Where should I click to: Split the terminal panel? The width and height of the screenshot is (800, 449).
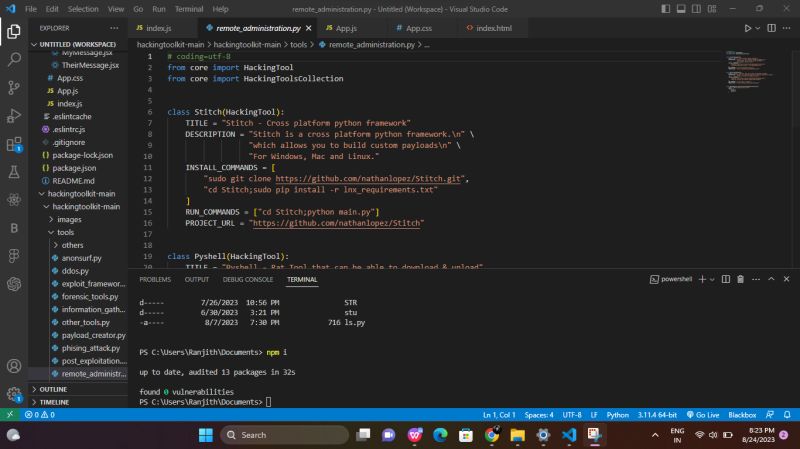tap(726, 279)
